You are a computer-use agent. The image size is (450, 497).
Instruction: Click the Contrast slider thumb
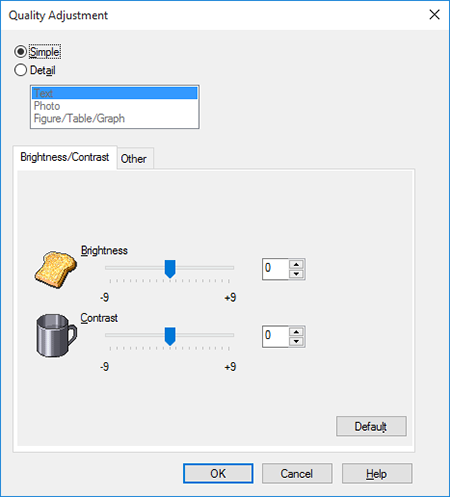click(170, 336)
